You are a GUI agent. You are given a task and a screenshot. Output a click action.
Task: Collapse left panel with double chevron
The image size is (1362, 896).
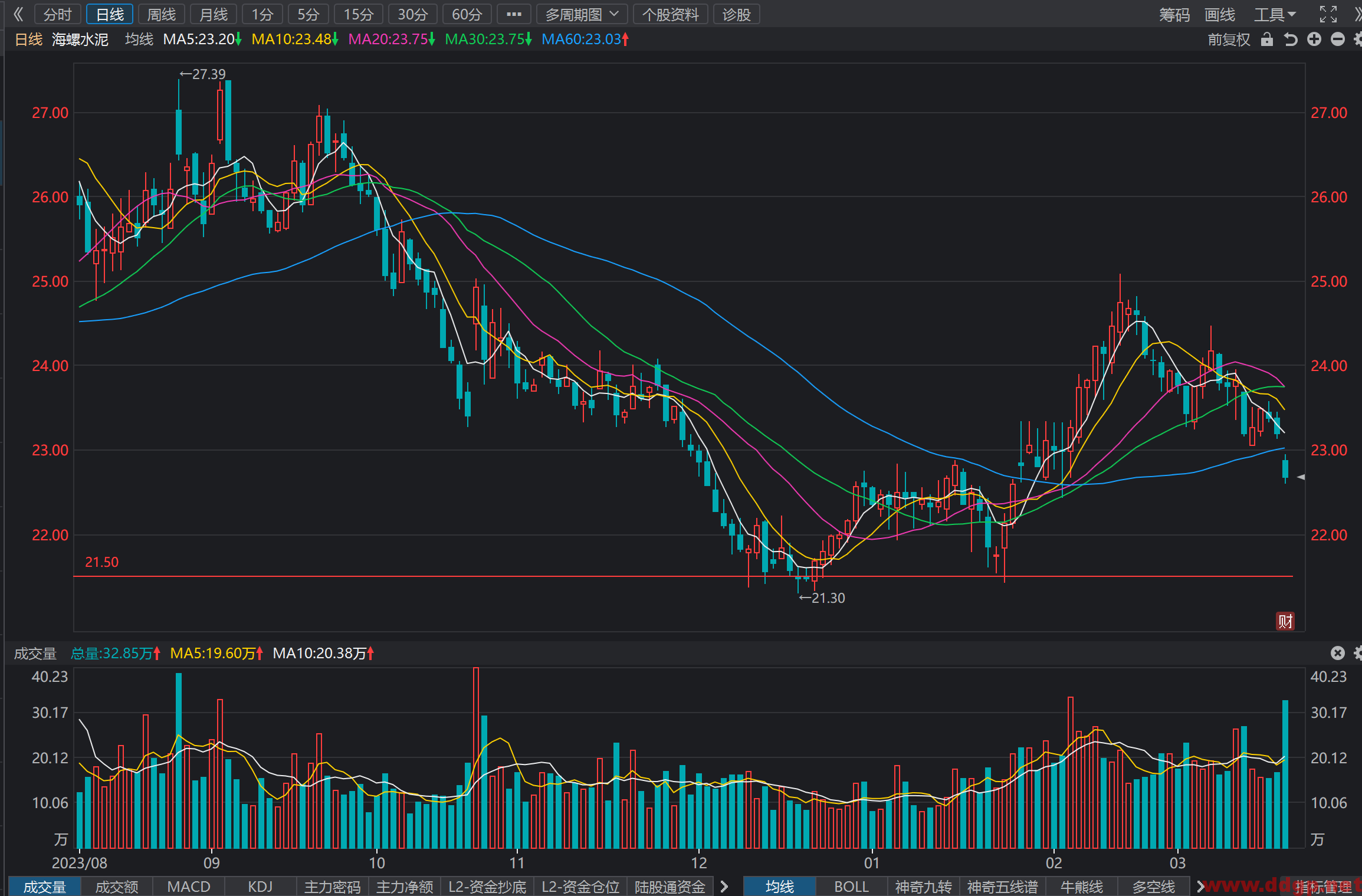[x=18, y=14]
